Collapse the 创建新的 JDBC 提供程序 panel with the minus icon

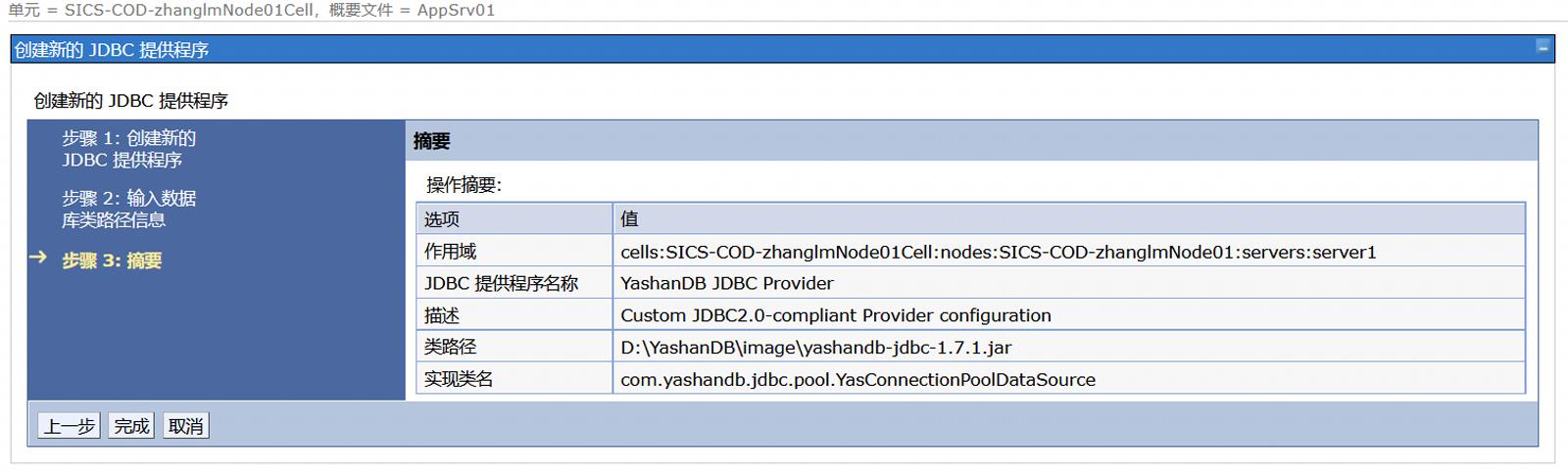[1543, 47]
